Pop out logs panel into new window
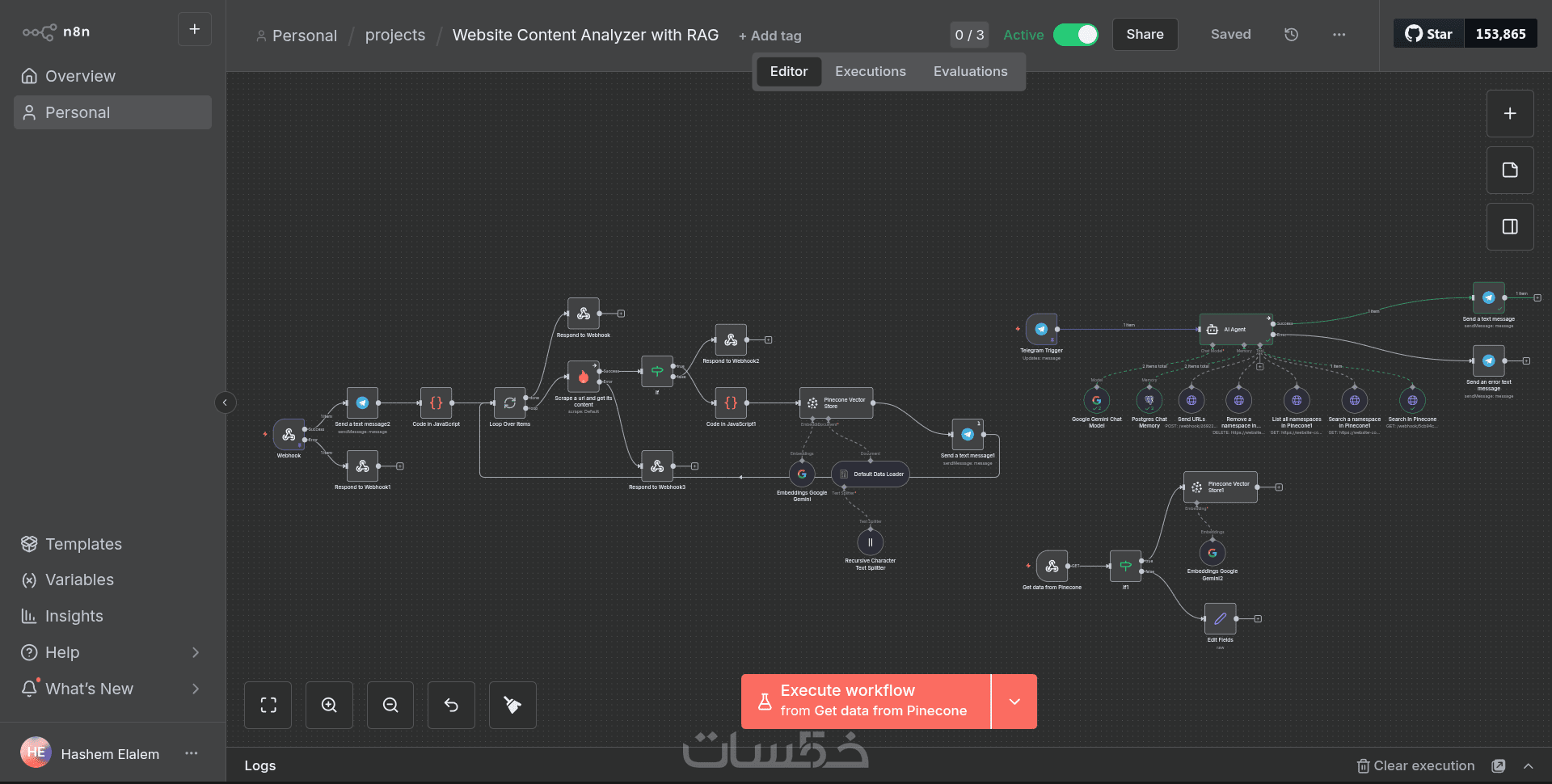Viewport: 1552px width, 784px height. coord(1499,766)
